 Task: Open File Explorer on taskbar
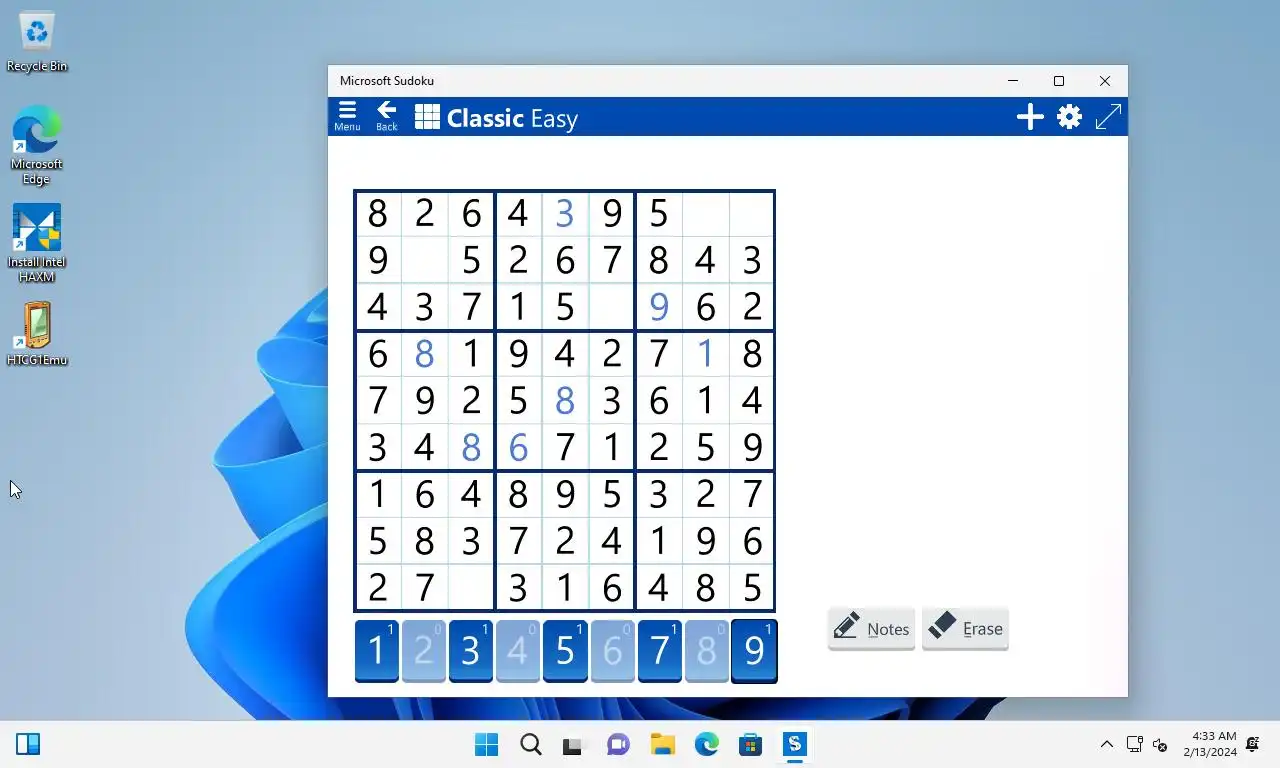tap(662, 744)
